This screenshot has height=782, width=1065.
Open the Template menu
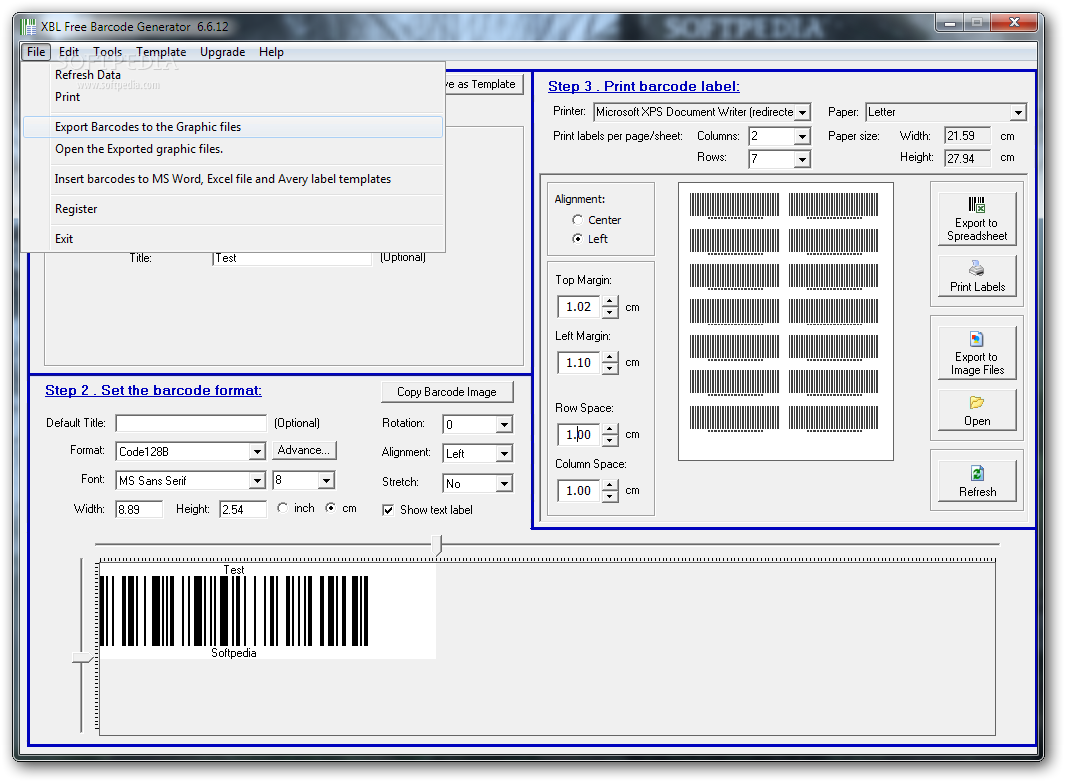161,52
